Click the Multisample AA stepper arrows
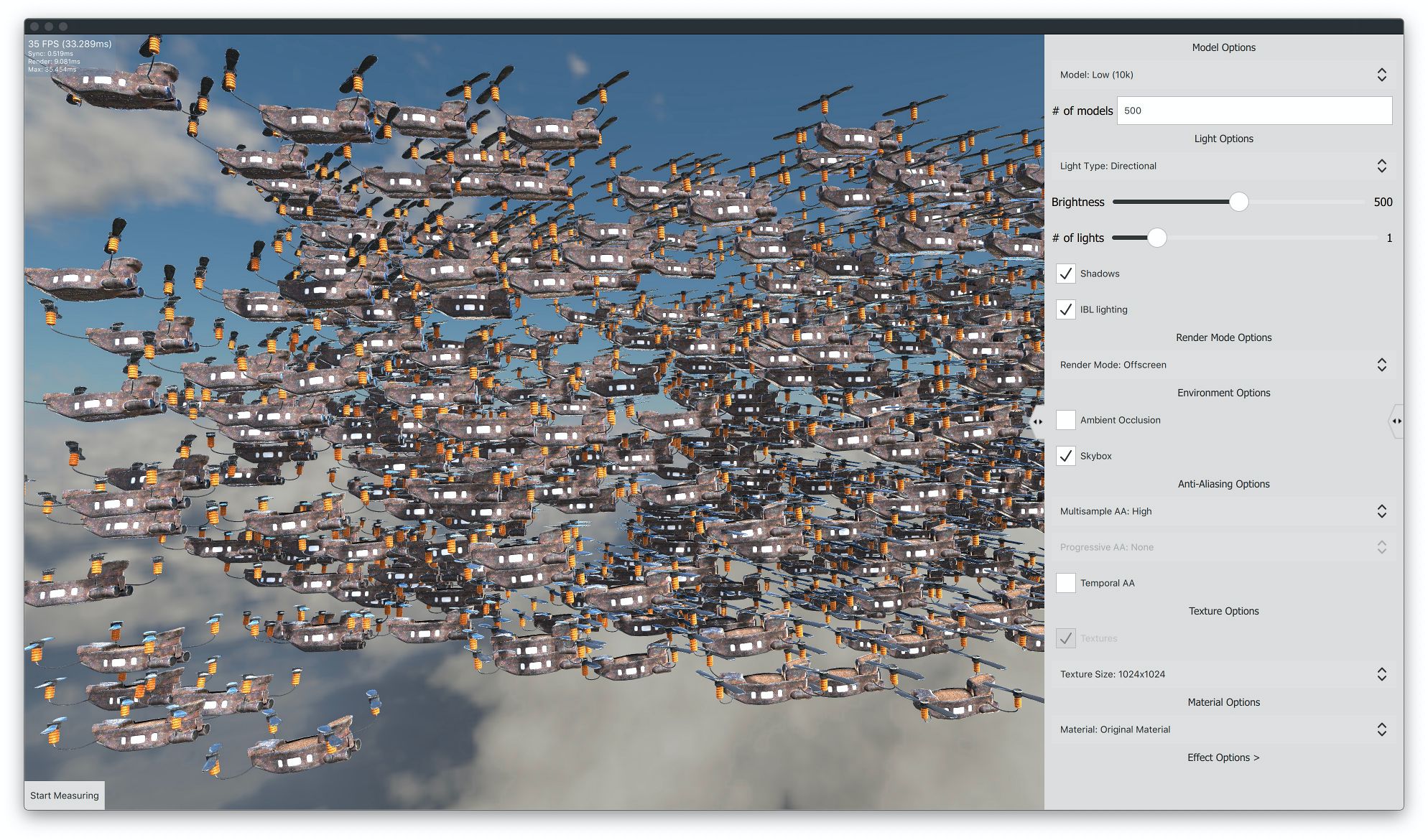Image resolution: width=1428 pixels, height=840 pixels. pyautogui.click(x=1381, y=511)
